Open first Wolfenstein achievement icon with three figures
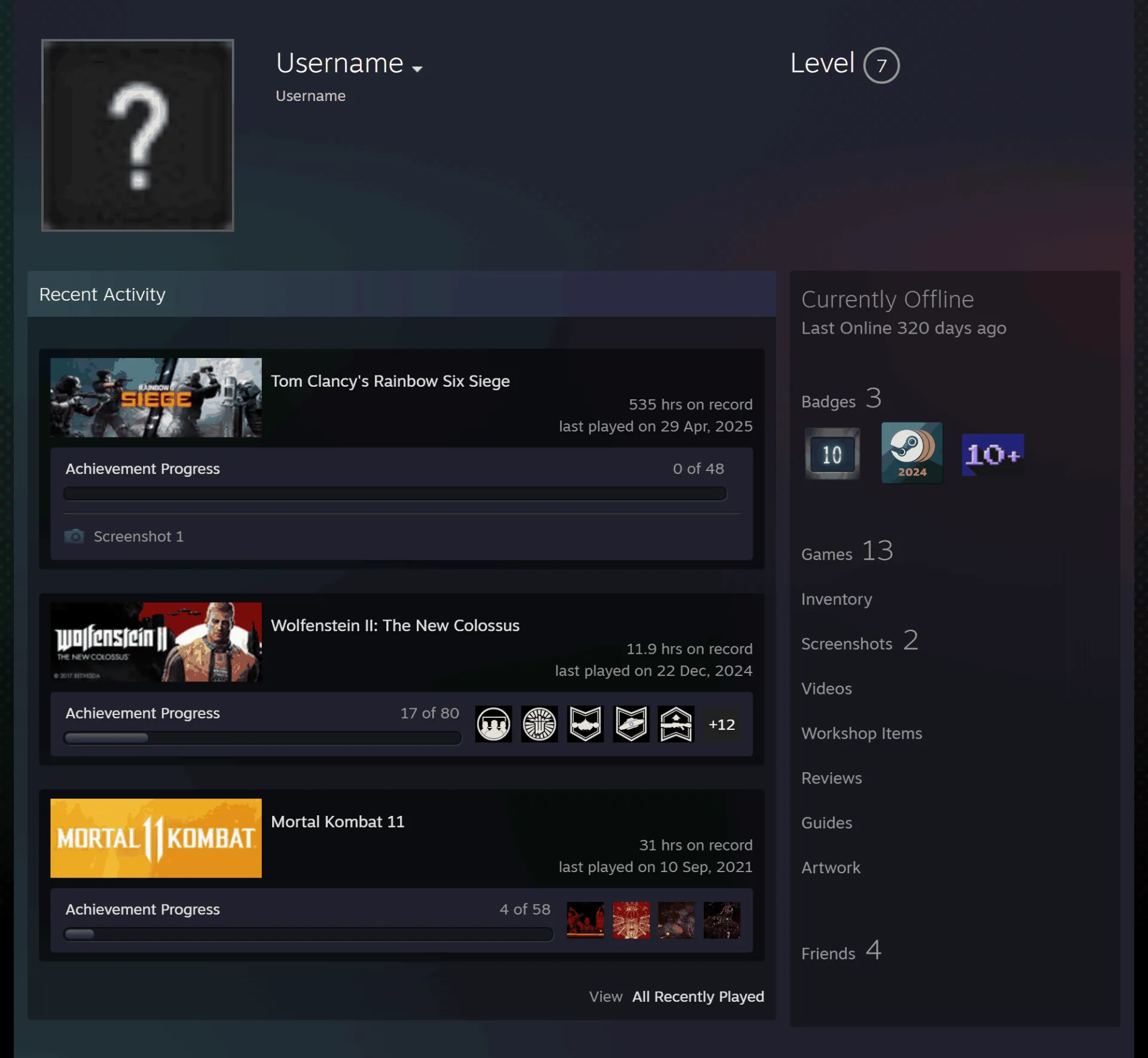 pos(493,724)
